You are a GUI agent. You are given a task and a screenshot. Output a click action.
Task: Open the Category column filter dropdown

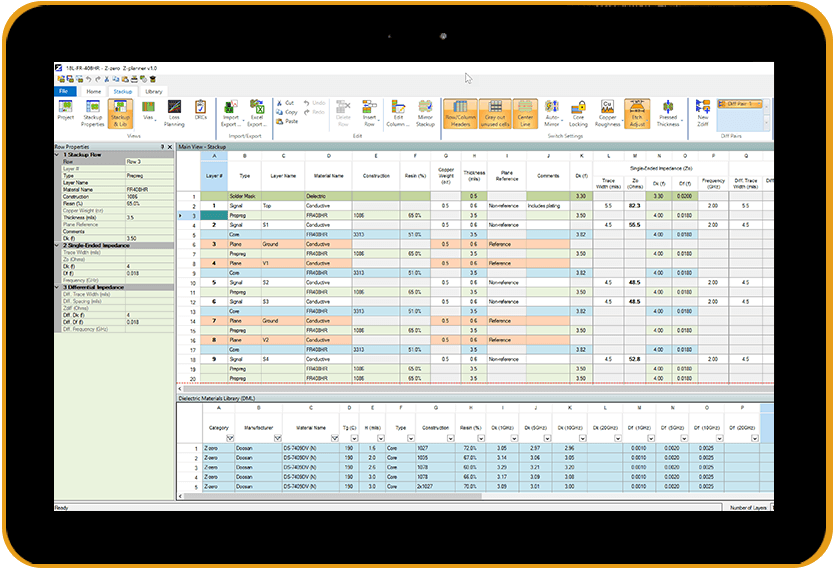pyautogui.click(x=230, y=438)
